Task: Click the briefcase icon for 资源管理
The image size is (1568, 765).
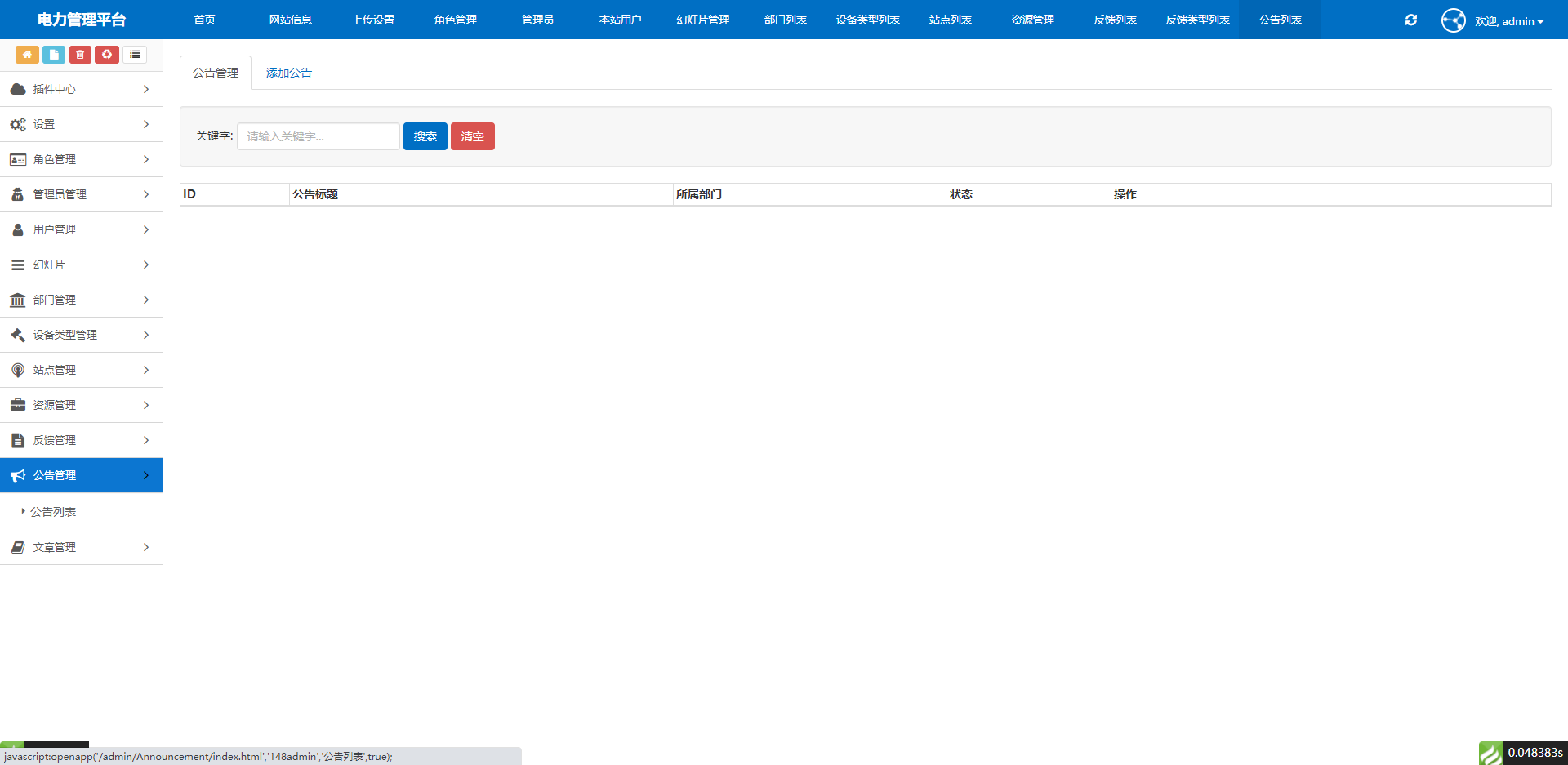Action: [x=18, y=405]
